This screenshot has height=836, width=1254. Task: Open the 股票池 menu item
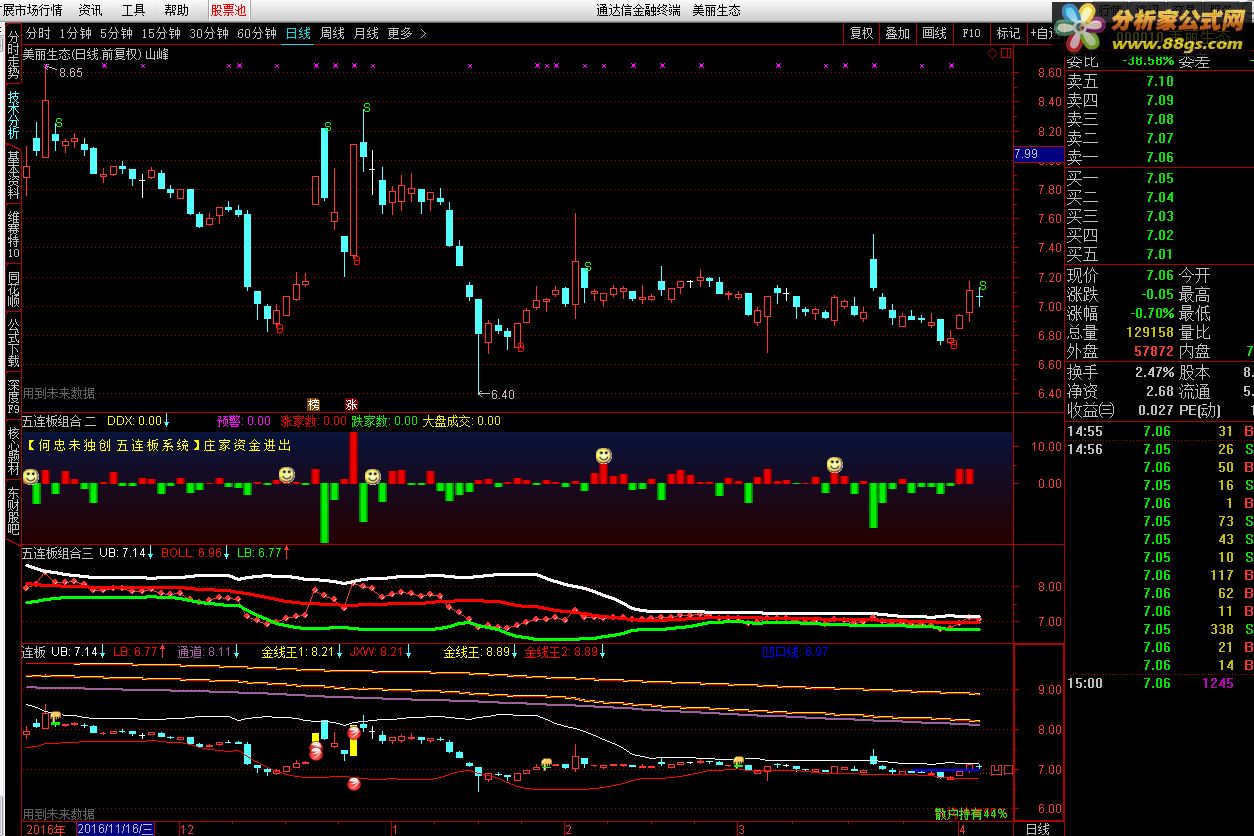(x=229, y=10)
